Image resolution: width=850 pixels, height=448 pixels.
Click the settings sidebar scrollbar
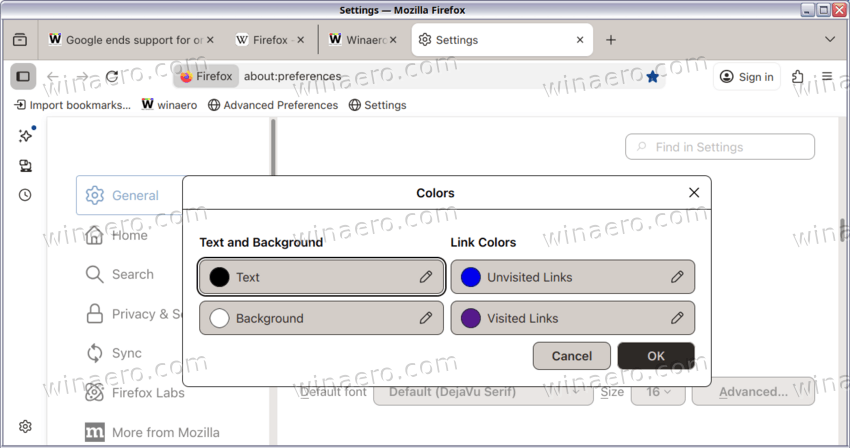273,146
